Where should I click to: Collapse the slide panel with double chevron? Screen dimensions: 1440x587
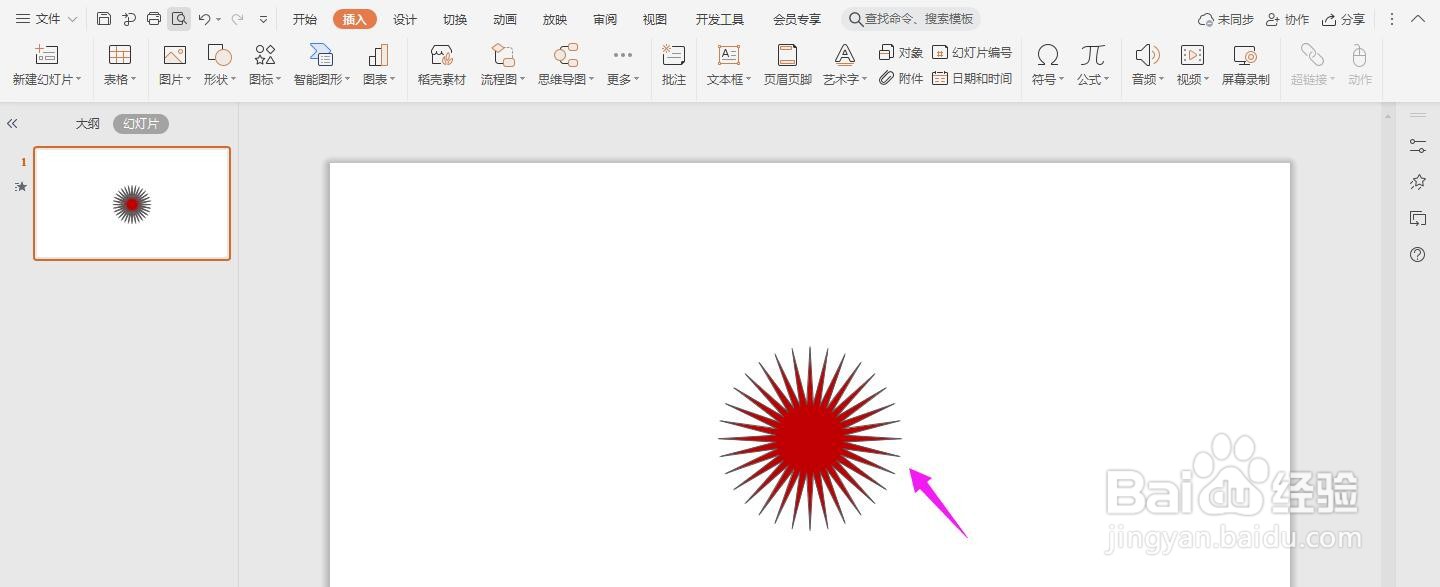coord(12,124)
